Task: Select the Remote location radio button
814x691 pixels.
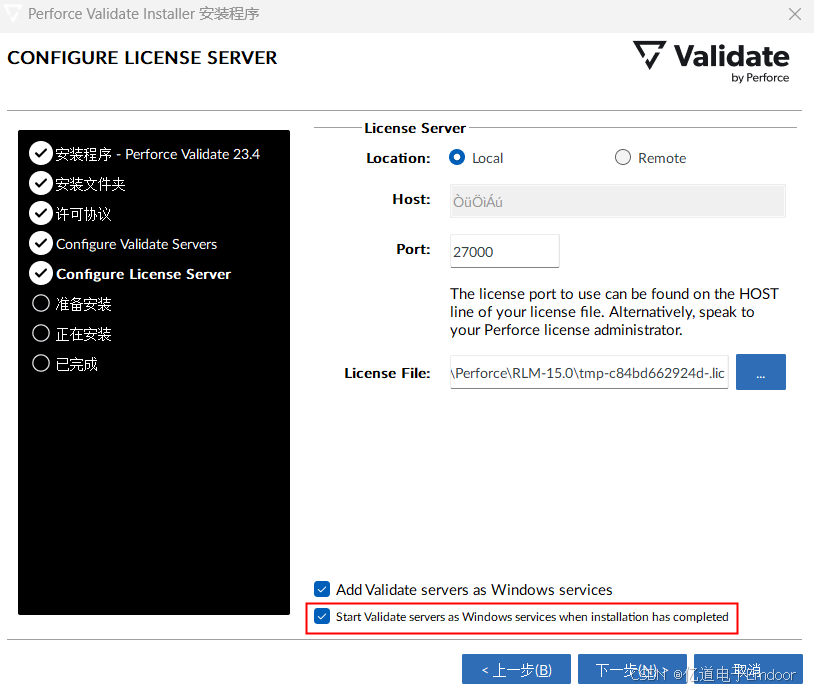Action: click(x=622, y=157)
